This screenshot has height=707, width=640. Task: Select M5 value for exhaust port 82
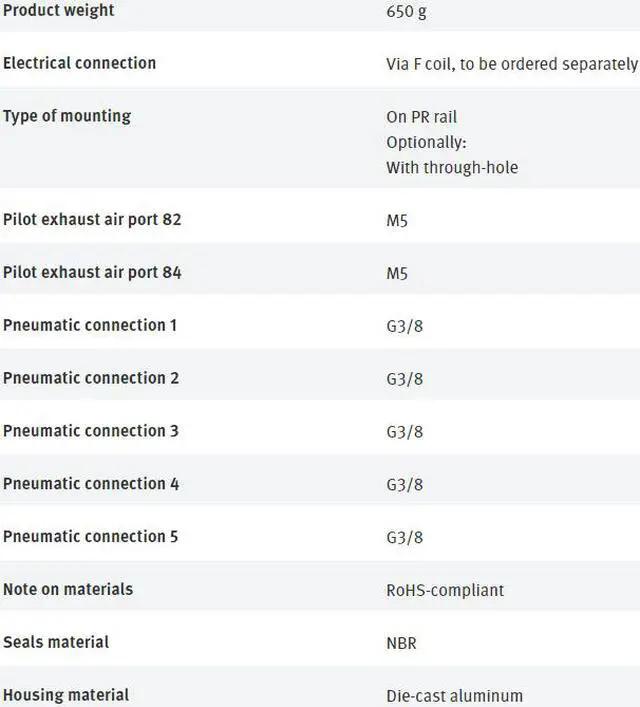(x=397, y=220)
